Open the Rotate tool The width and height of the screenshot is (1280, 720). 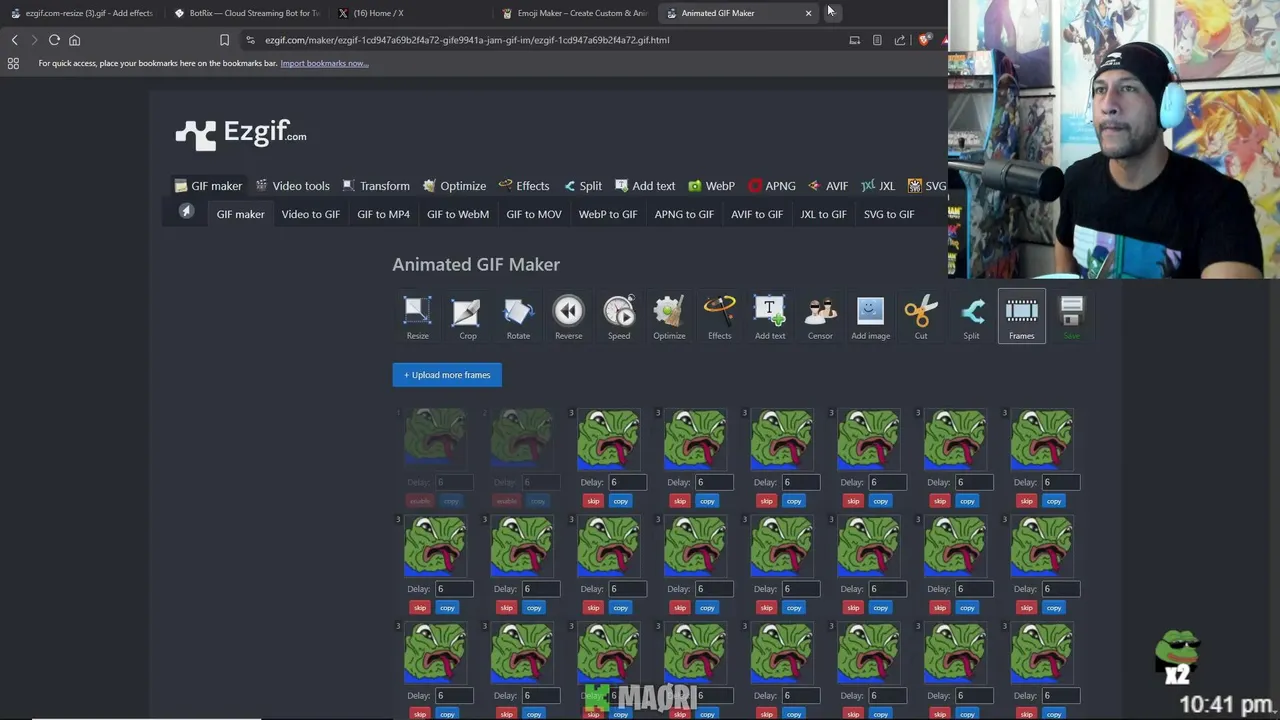point(518,317)
